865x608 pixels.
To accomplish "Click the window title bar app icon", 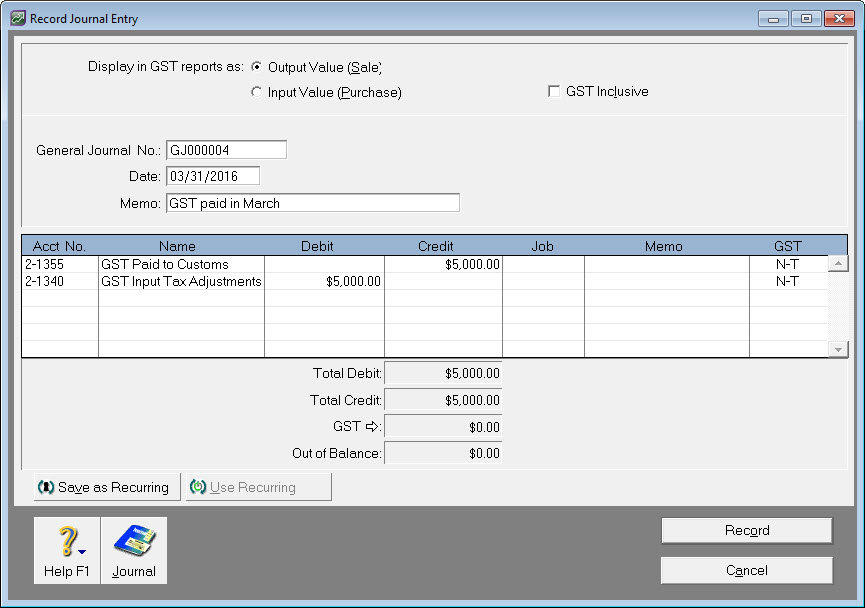I will click(x=17, y=18).
